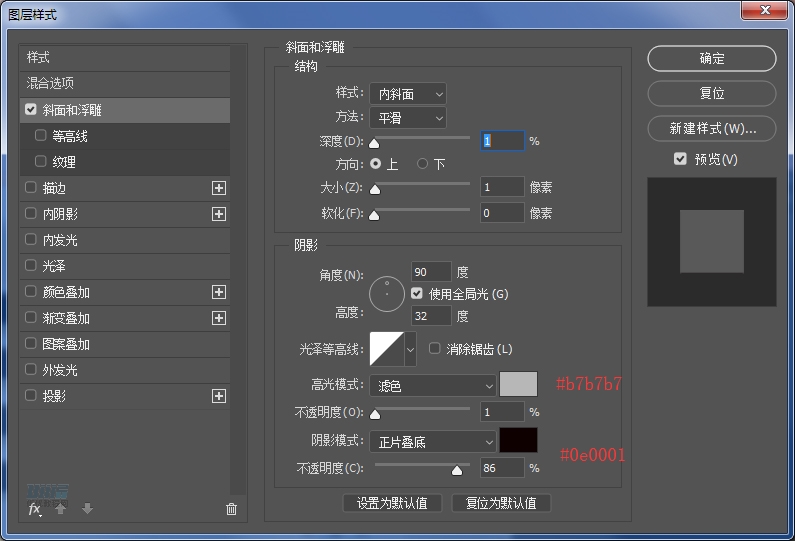Select 外发光 in the styles list
The image size is (795, 541).
(x=59, y=370)
